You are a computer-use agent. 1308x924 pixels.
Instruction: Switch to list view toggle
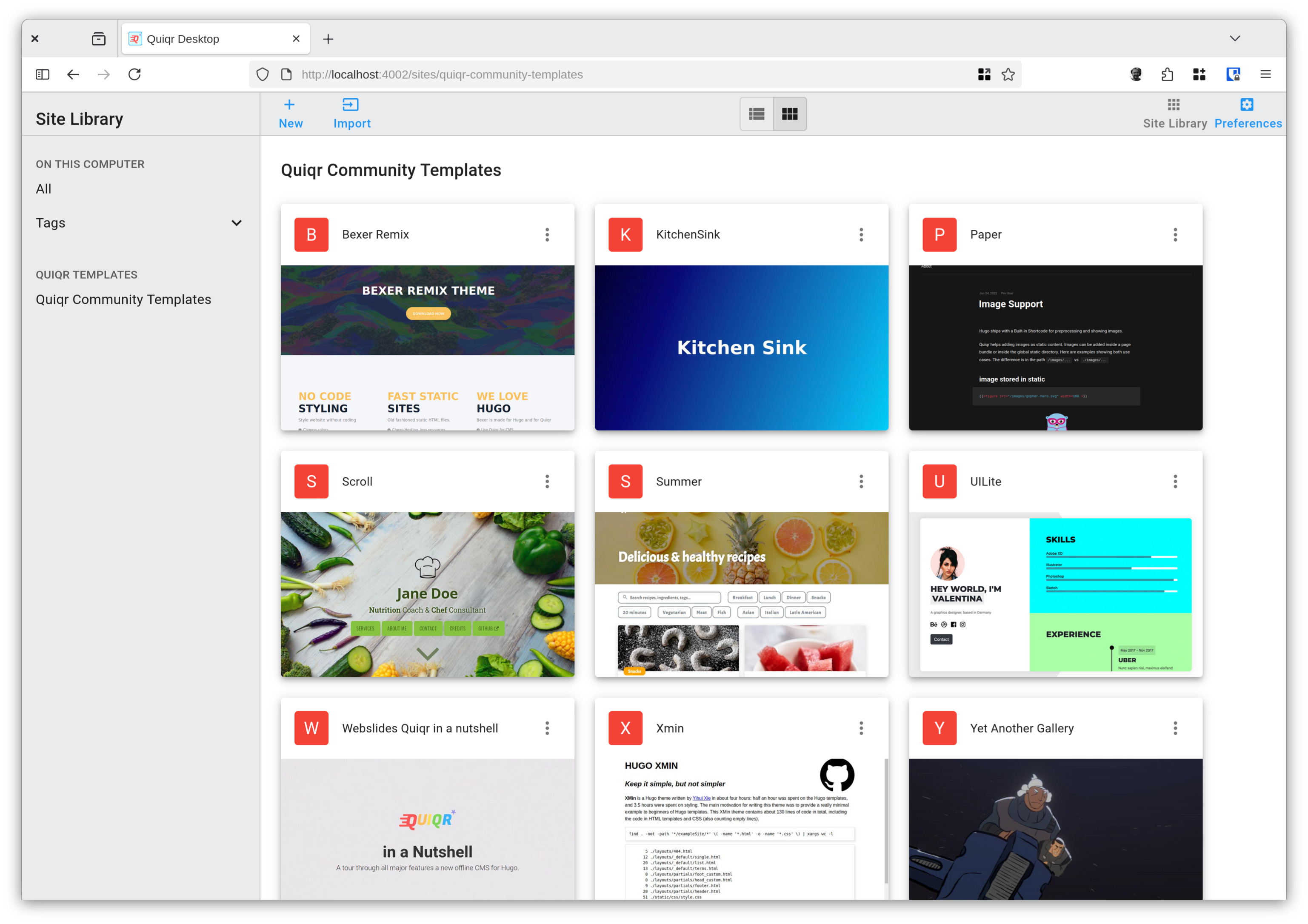757,114
